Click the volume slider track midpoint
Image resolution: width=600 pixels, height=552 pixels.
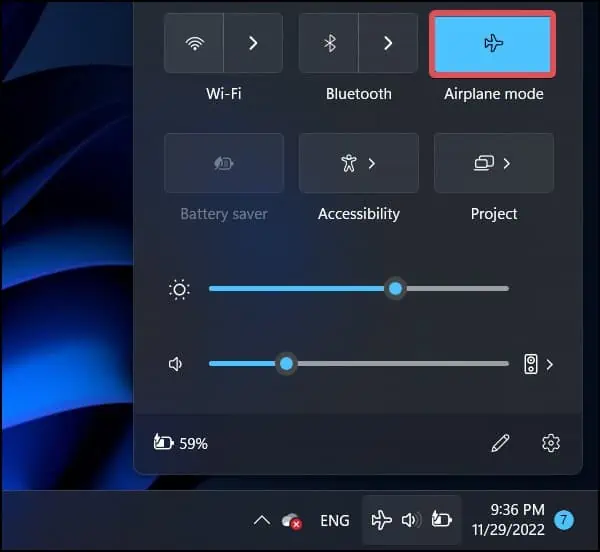(x=359, y=363)
